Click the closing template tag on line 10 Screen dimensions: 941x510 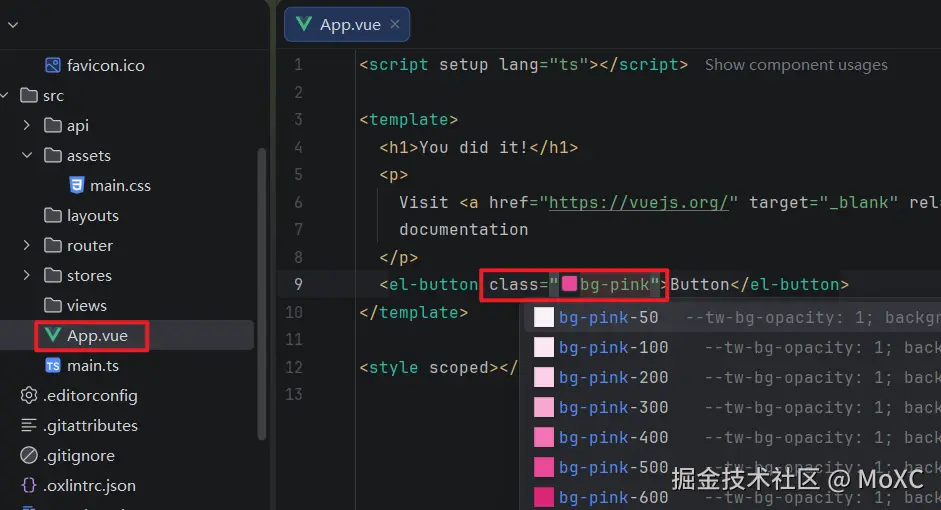[413, 312]
